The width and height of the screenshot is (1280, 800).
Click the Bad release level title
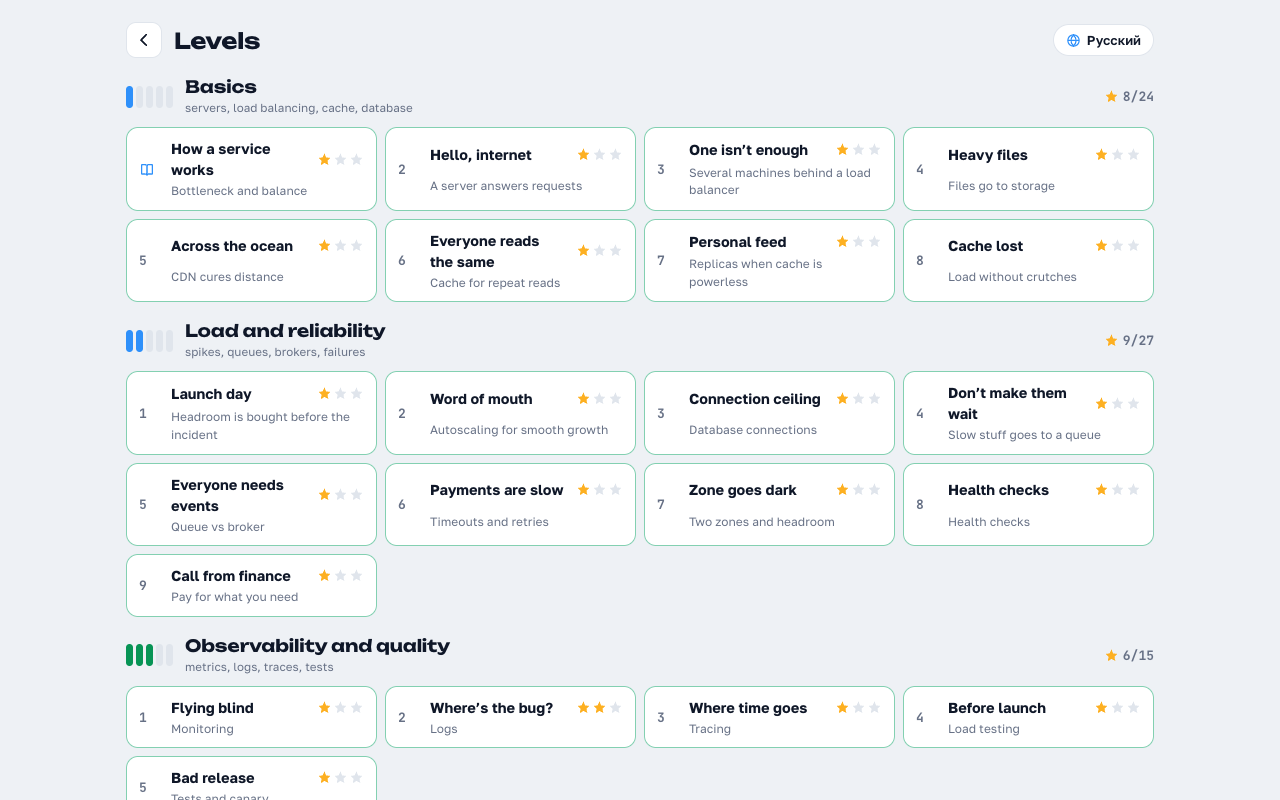click(x=213, y=778)
